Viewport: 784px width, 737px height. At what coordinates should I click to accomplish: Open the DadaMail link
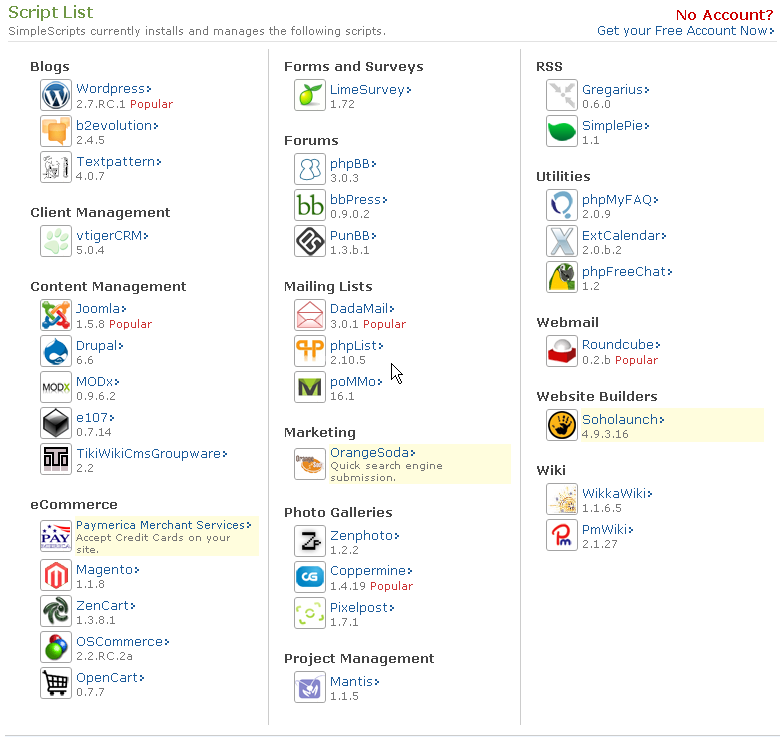[362, 308]
